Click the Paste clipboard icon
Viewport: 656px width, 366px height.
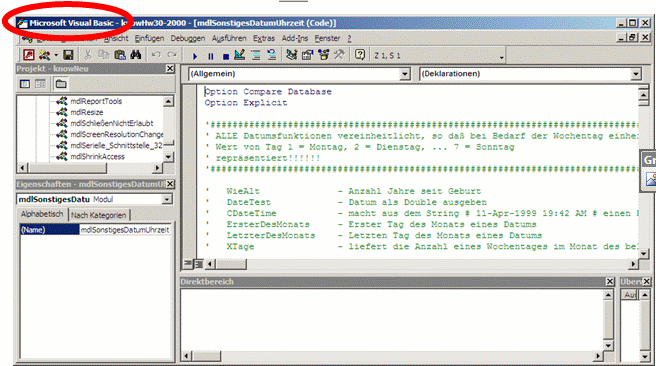pos(120,55)
